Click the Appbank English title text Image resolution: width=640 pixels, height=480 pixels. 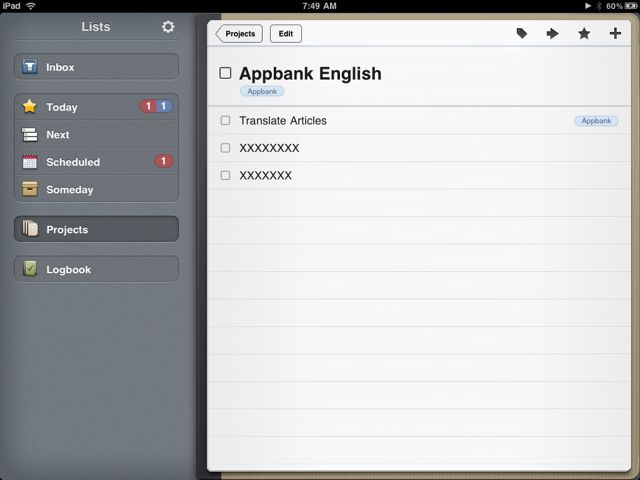310,74
